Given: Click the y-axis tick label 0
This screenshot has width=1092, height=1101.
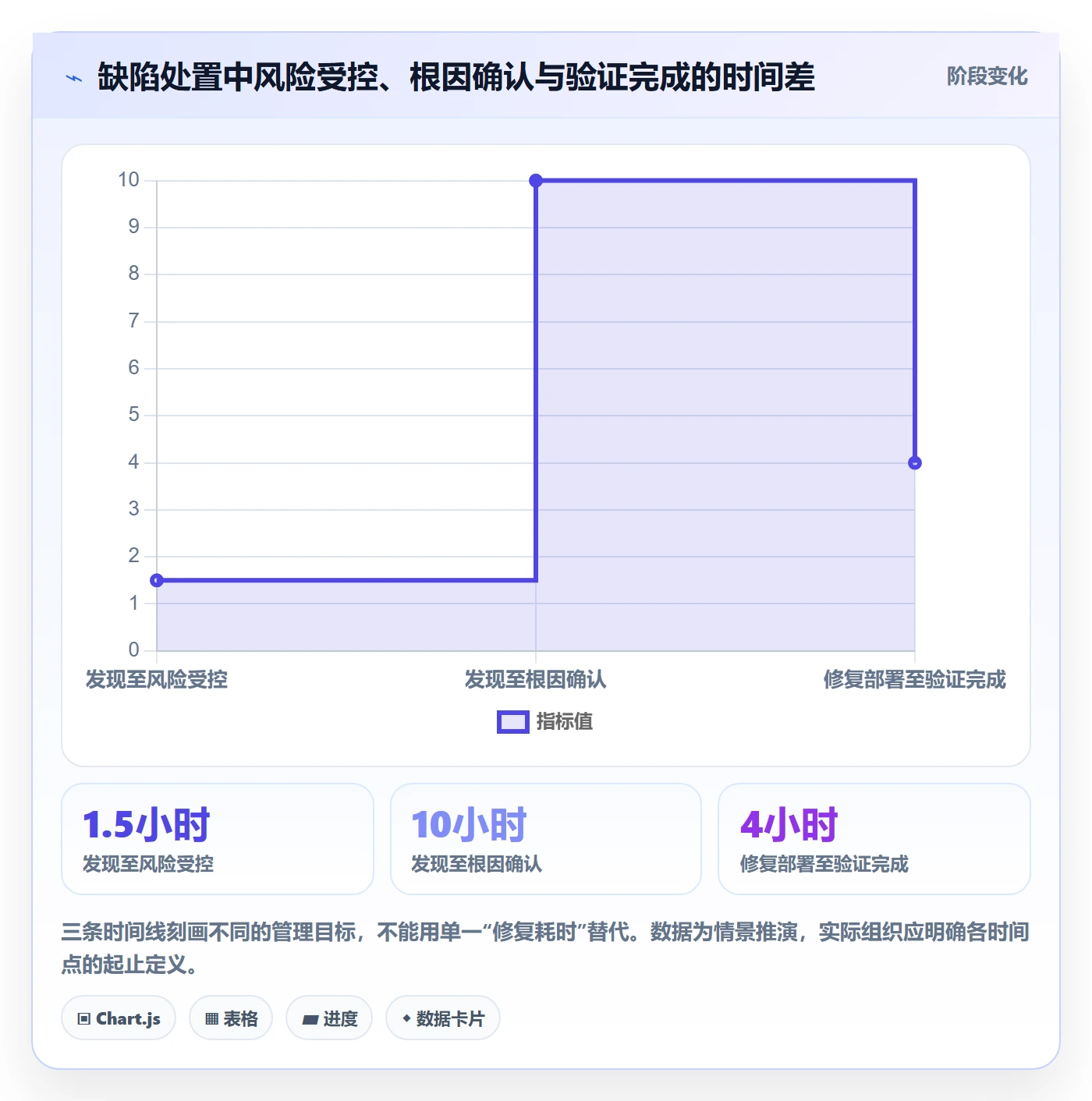Looking at the screenshot, I should click(134, 650).
